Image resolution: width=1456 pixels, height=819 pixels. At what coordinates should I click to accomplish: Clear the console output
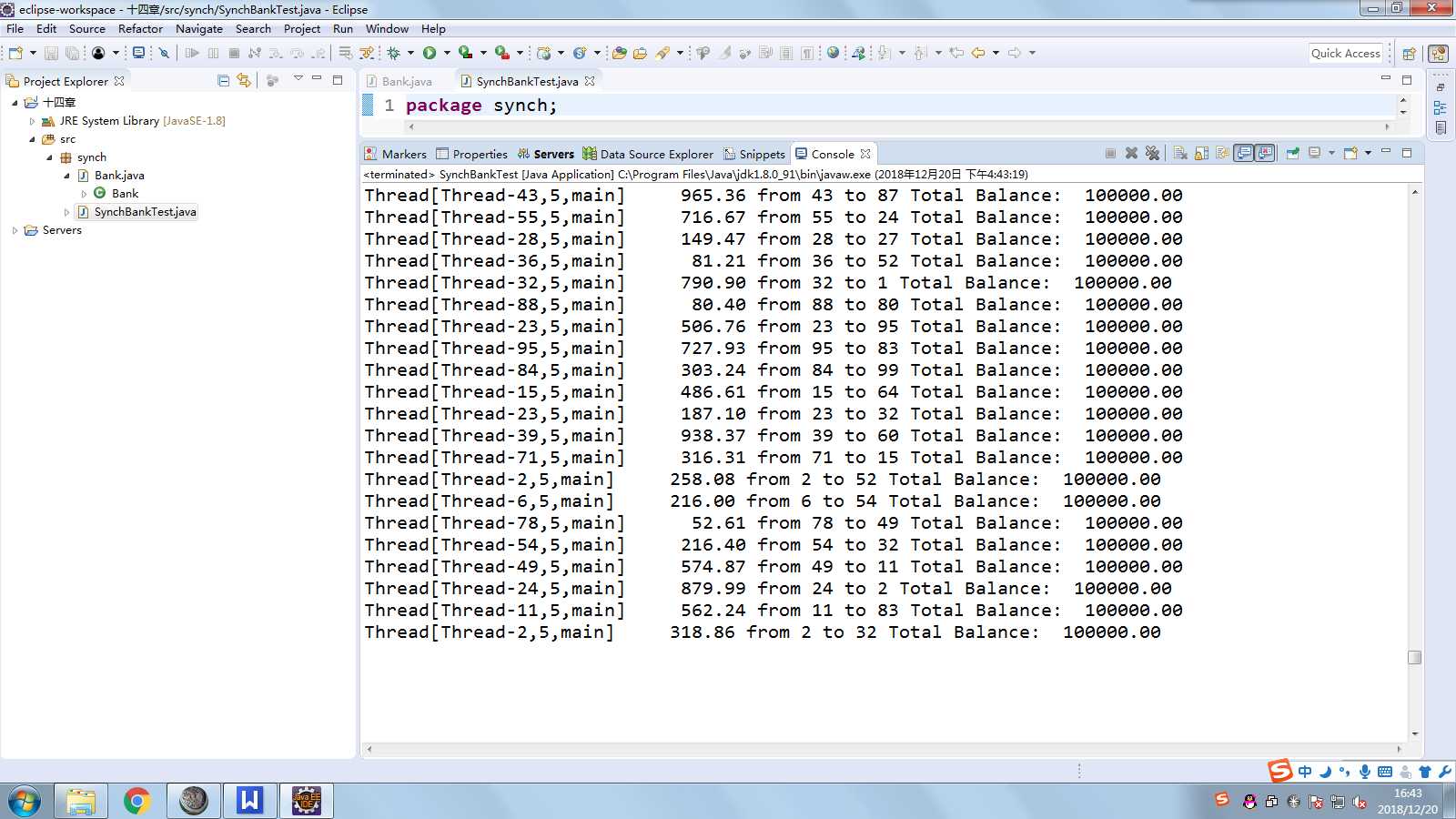1180,153
